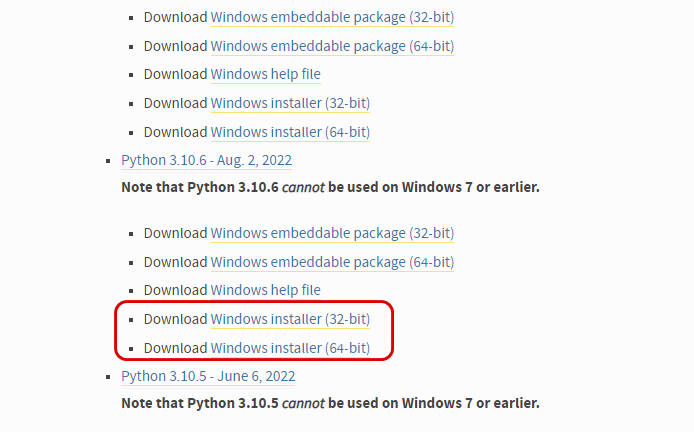This screenshot has width=694, height=432.
Task: Click the bold note about Python 3.10.6 and Windows 7
Action: pyautogui.click(x=330, y=187)
